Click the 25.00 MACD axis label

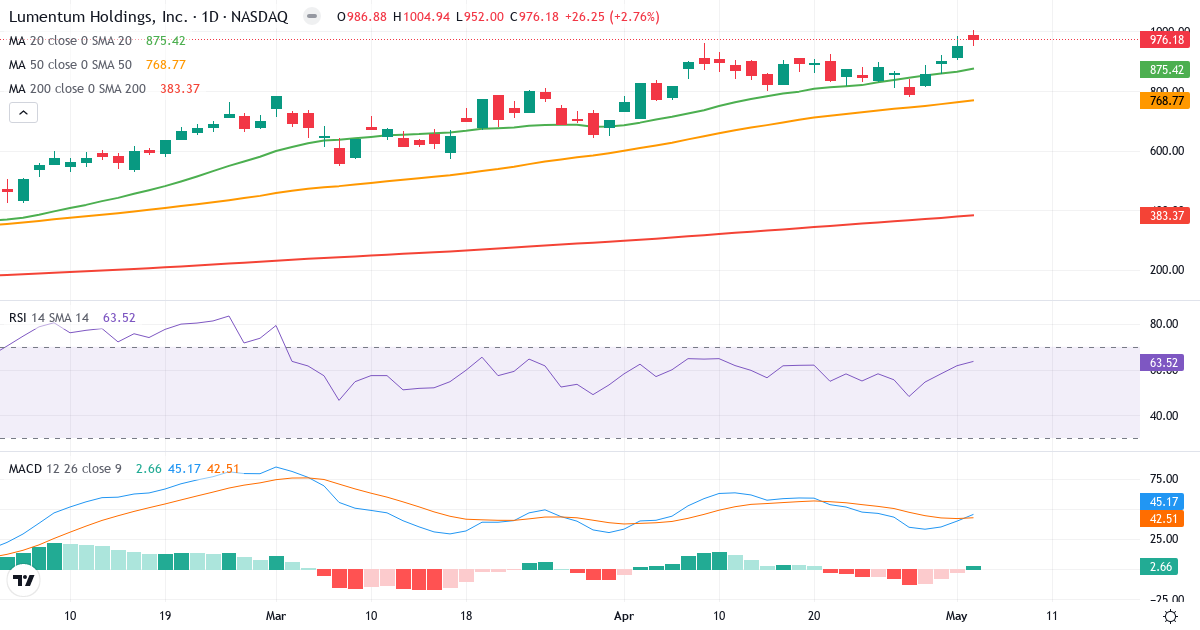1163,538
